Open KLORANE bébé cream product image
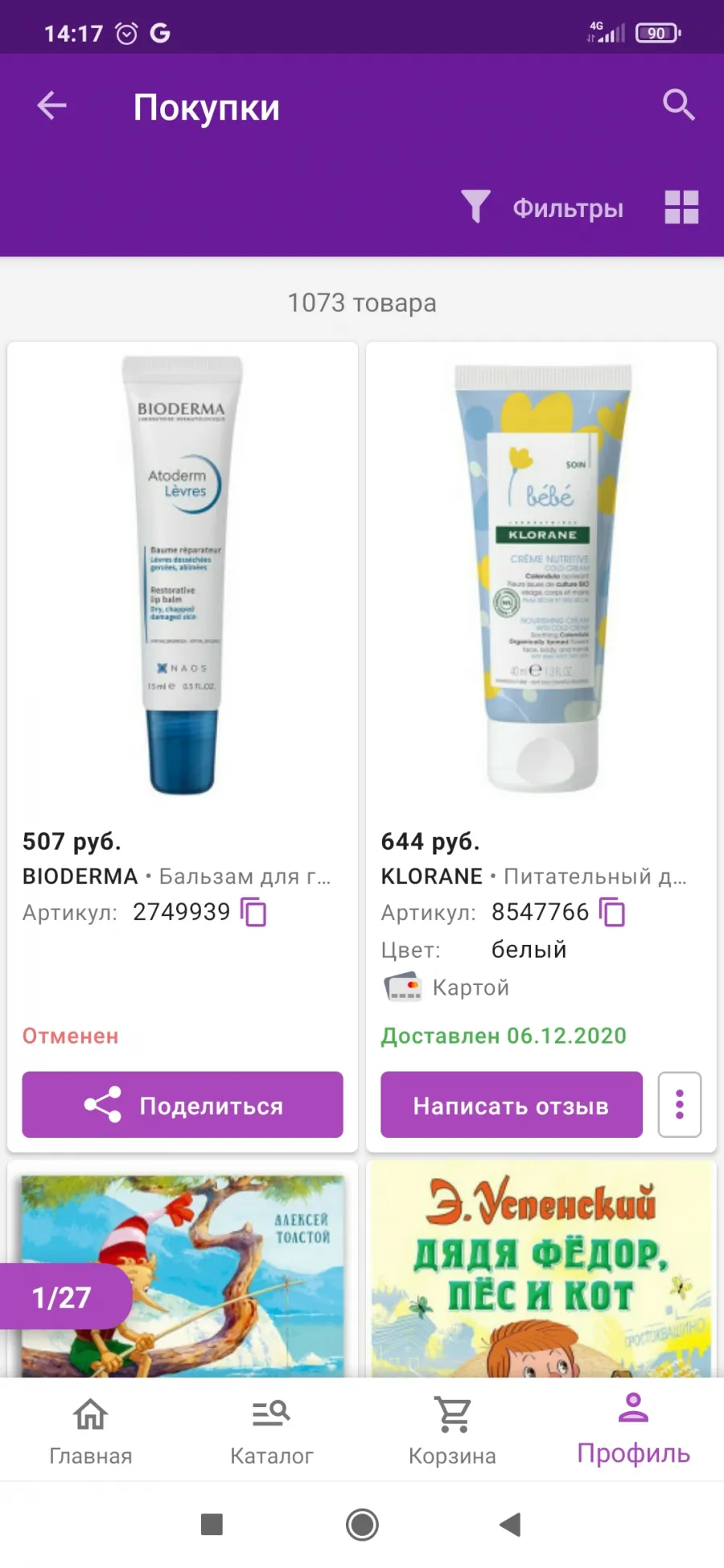 point(541,577)
